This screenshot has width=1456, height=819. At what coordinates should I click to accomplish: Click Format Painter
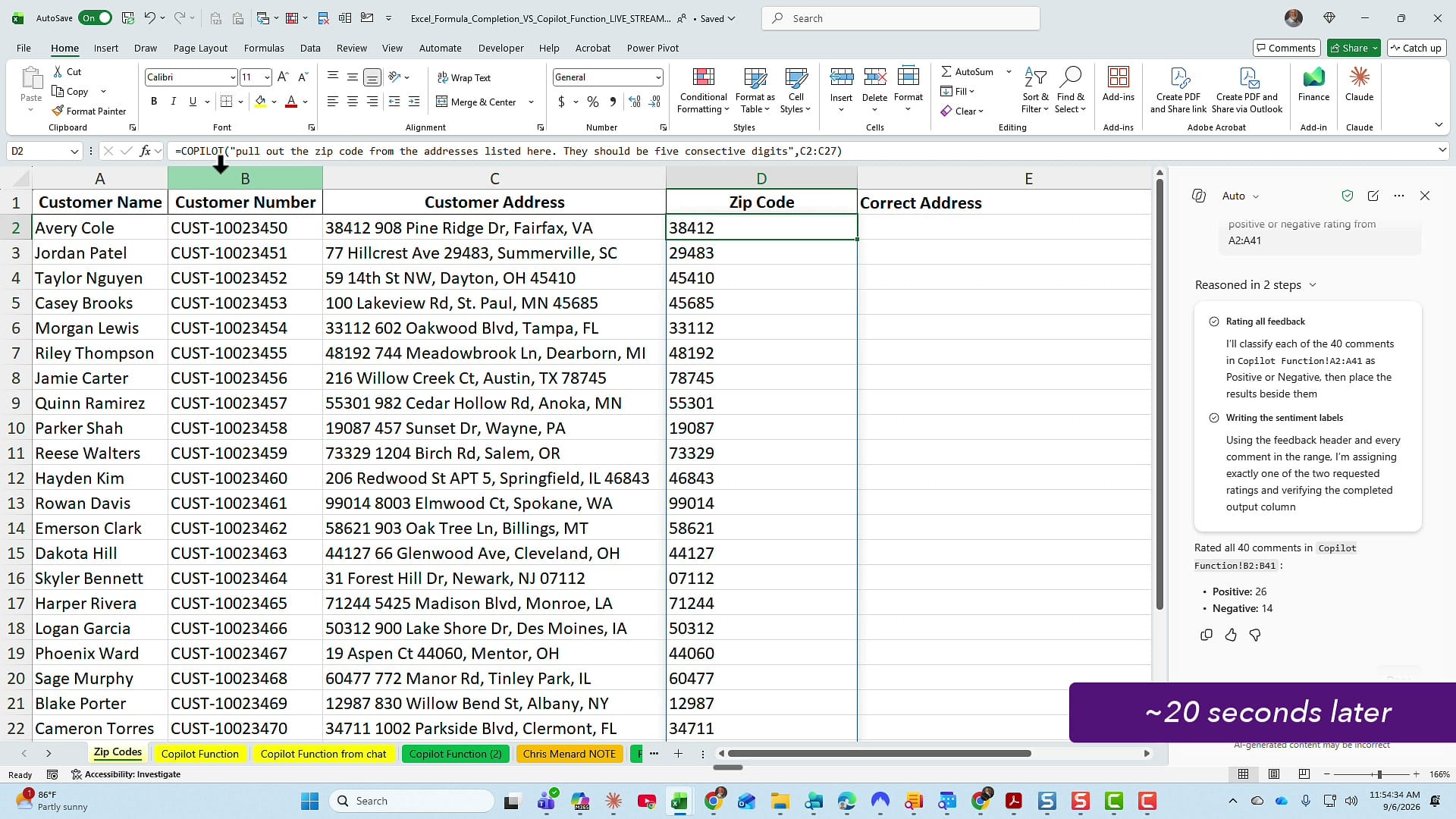[x=89, y=111]
